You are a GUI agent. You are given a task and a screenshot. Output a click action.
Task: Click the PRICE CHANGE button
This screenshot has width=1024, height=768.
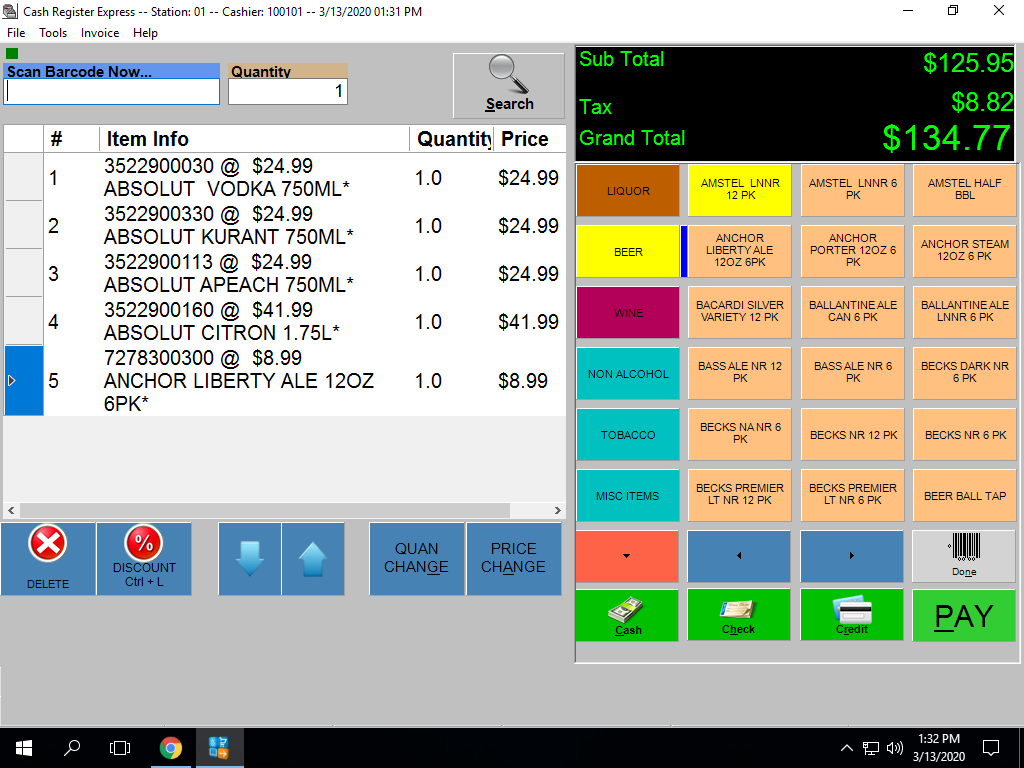coord(513,559)
